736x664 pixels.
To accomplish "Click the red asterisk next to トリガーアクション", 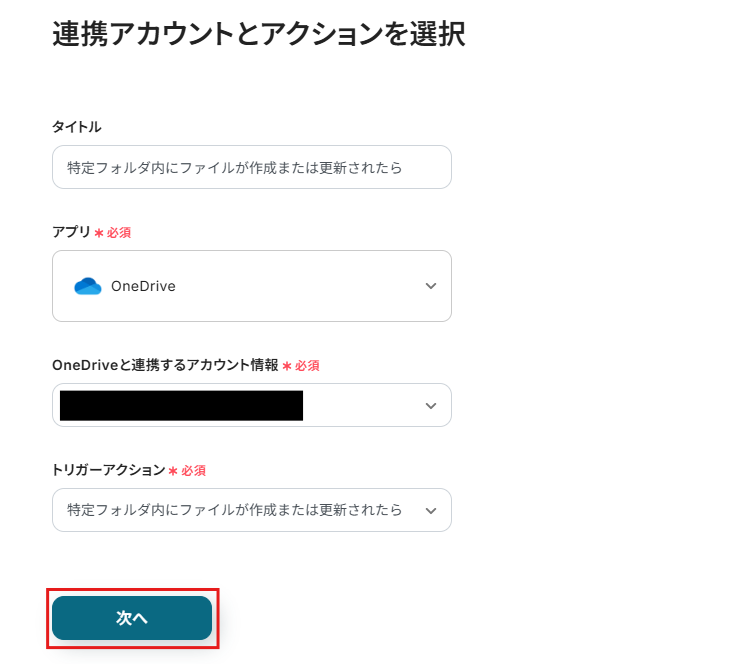I will [x=173, y=470].
